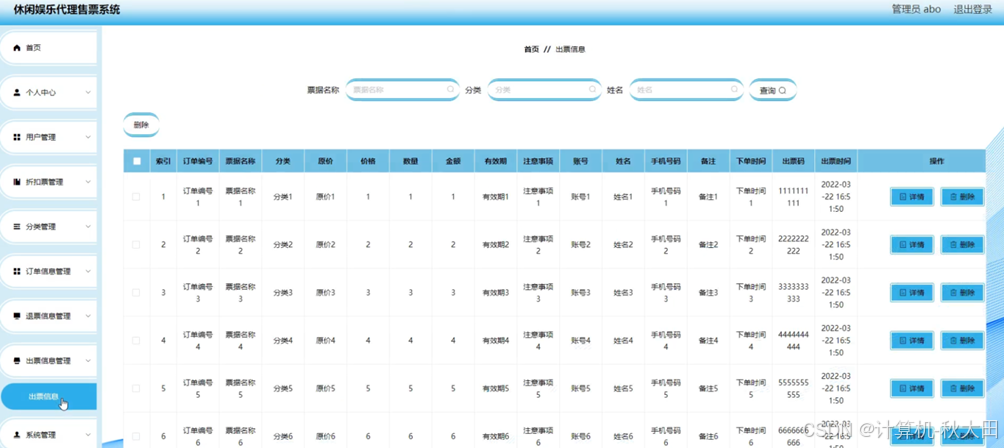Click the grid icon for 用户管理
1004x448 pixels.
coord(17,138)
